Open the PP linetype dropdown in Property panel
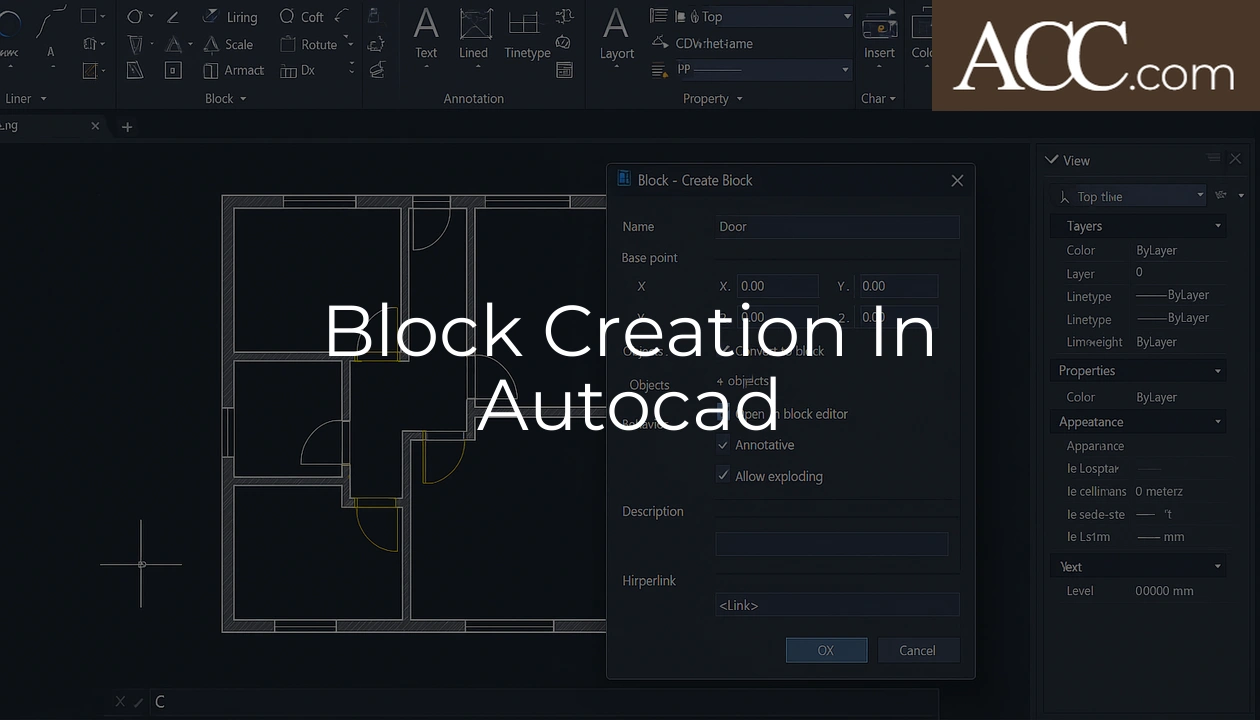 (x=843, y=69)
